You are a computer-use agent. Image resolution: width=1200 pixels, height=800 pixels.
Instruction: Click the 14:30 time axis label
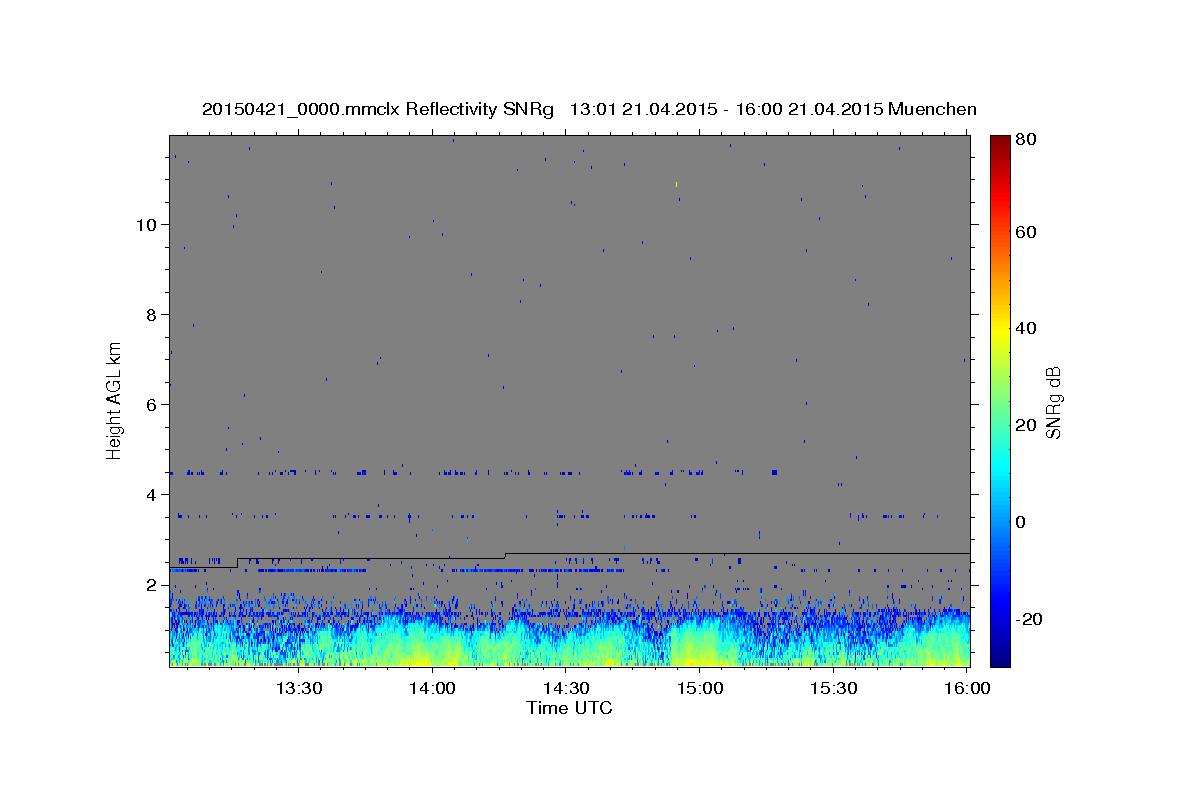point(567,688)
